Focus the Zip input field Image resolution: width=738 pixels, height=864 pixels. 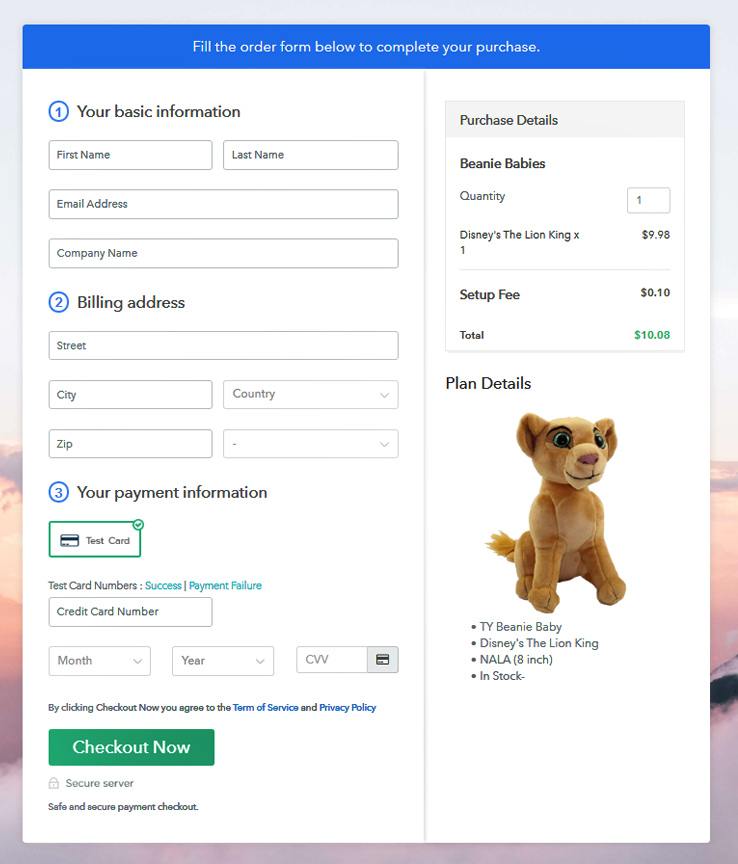[130, 444]
